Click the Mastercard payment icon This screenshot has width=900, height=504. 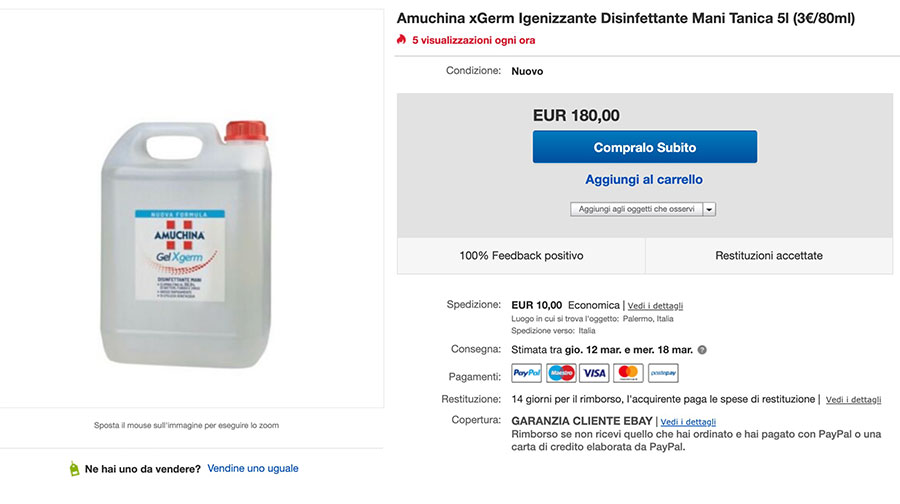[628, 373]
